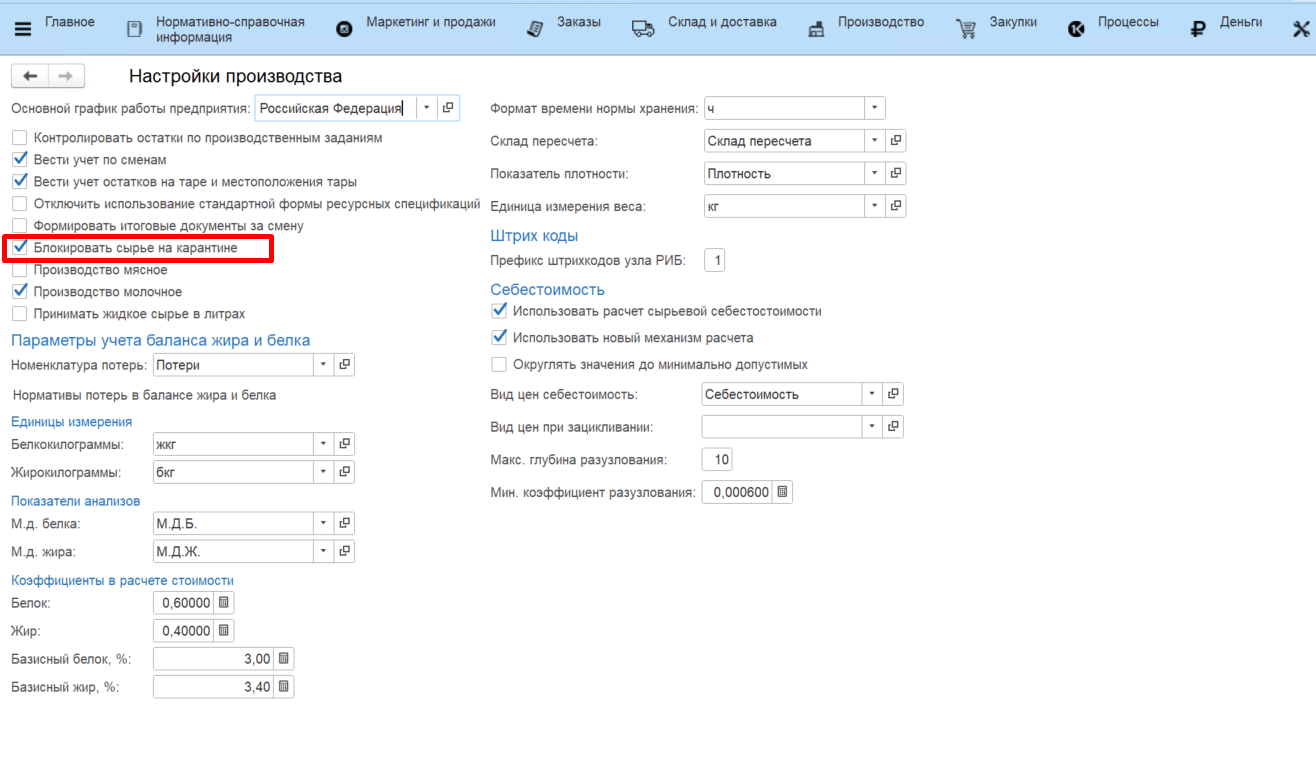Expand the Вид цен себестоимость dropdown

(873, 394)
